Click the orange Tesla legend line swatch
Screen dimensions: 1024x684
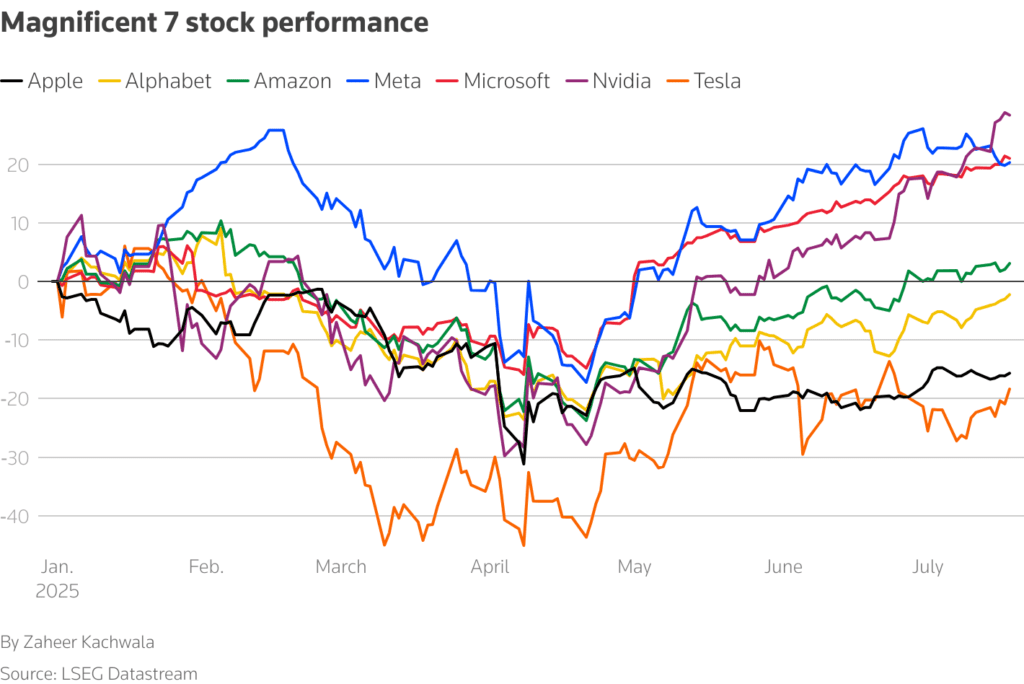[678, 81]
